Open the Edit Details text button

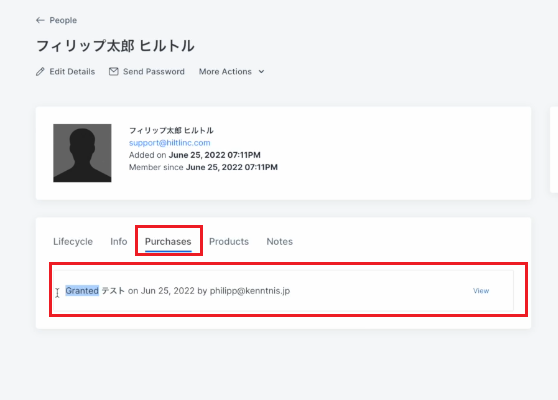(72, 72)
